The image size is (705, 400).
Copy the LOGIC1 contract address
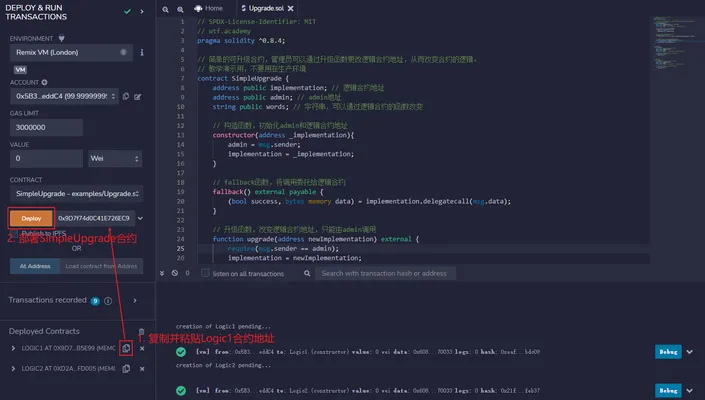coord(126,348)
